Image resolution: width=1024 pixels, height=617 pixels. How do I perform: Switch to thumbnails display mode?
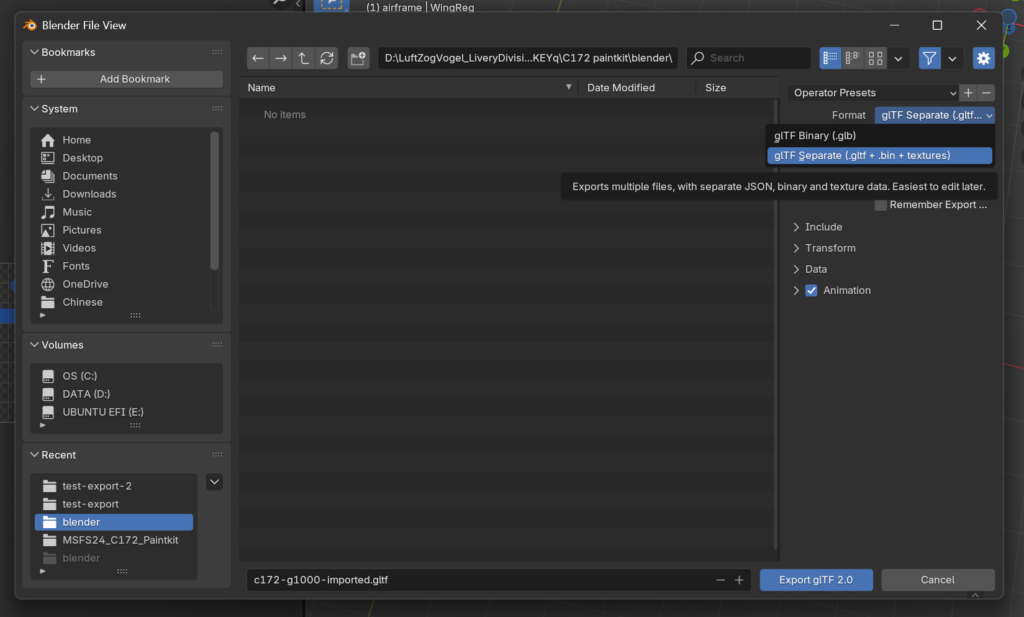[875, 59]
